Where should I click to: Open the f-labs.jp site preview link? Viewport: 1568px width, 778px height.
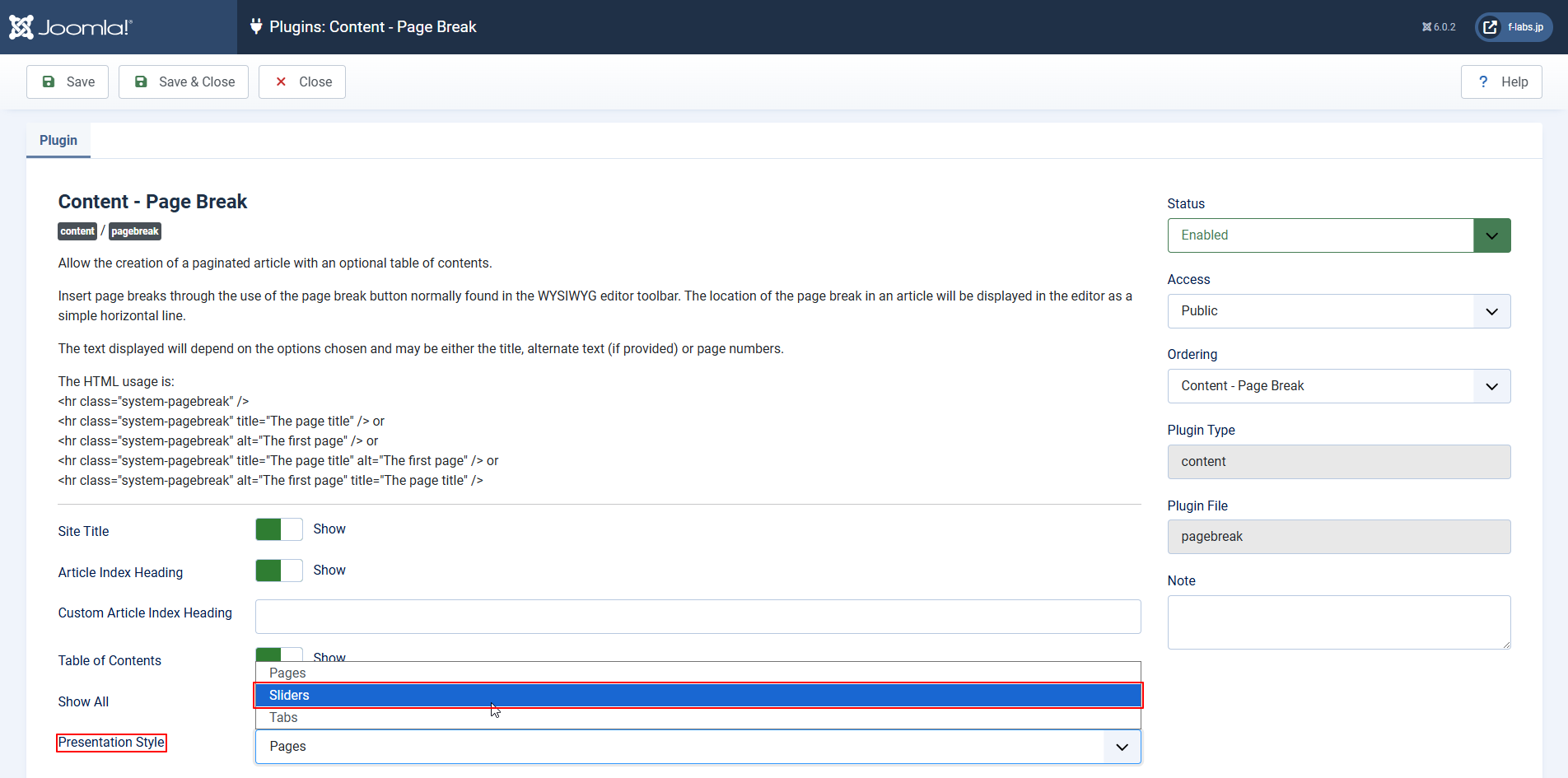1514,27
